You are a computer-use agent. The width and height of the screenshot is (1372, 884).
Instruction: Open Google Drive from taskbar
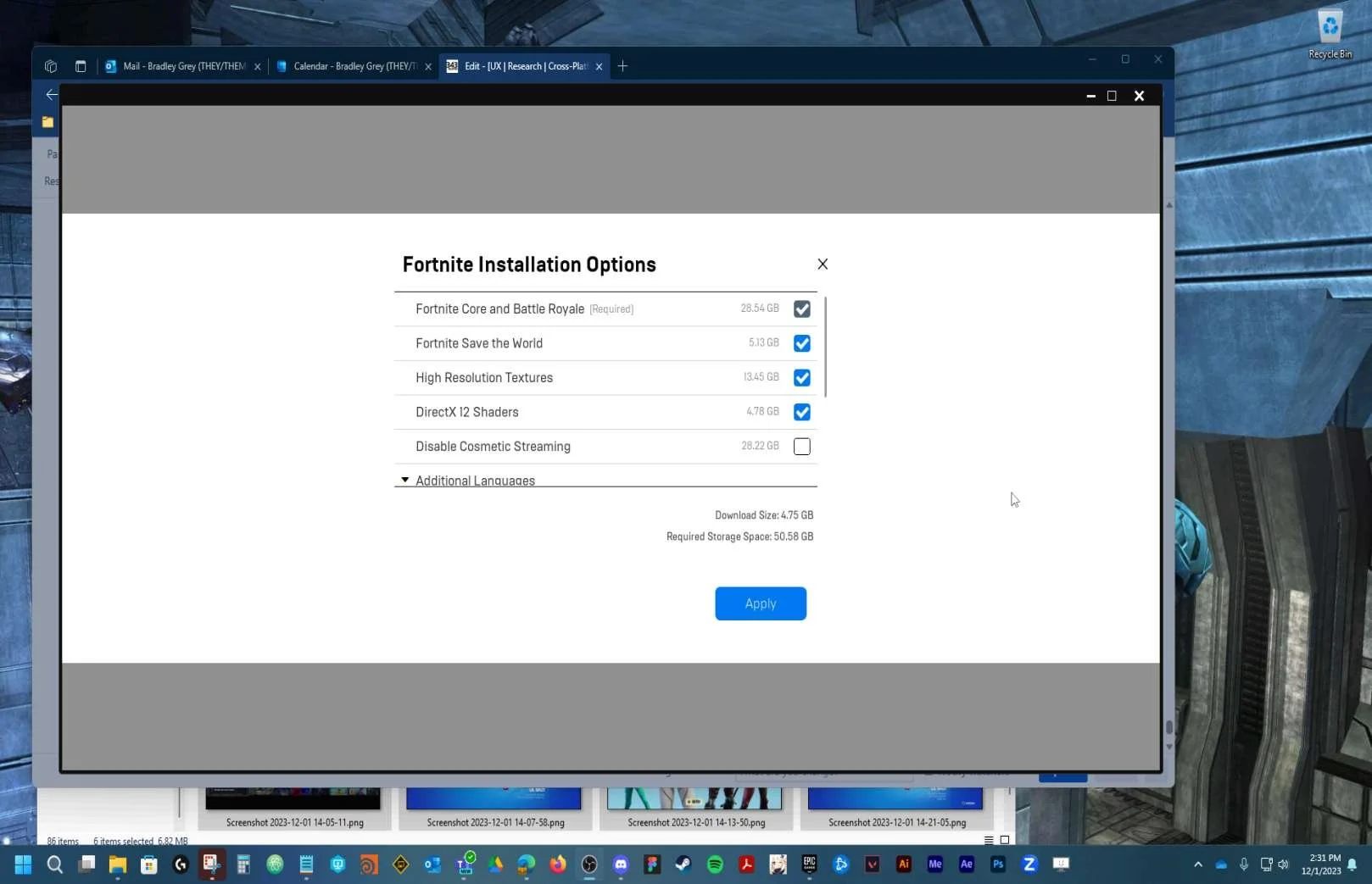pos(495,865)
